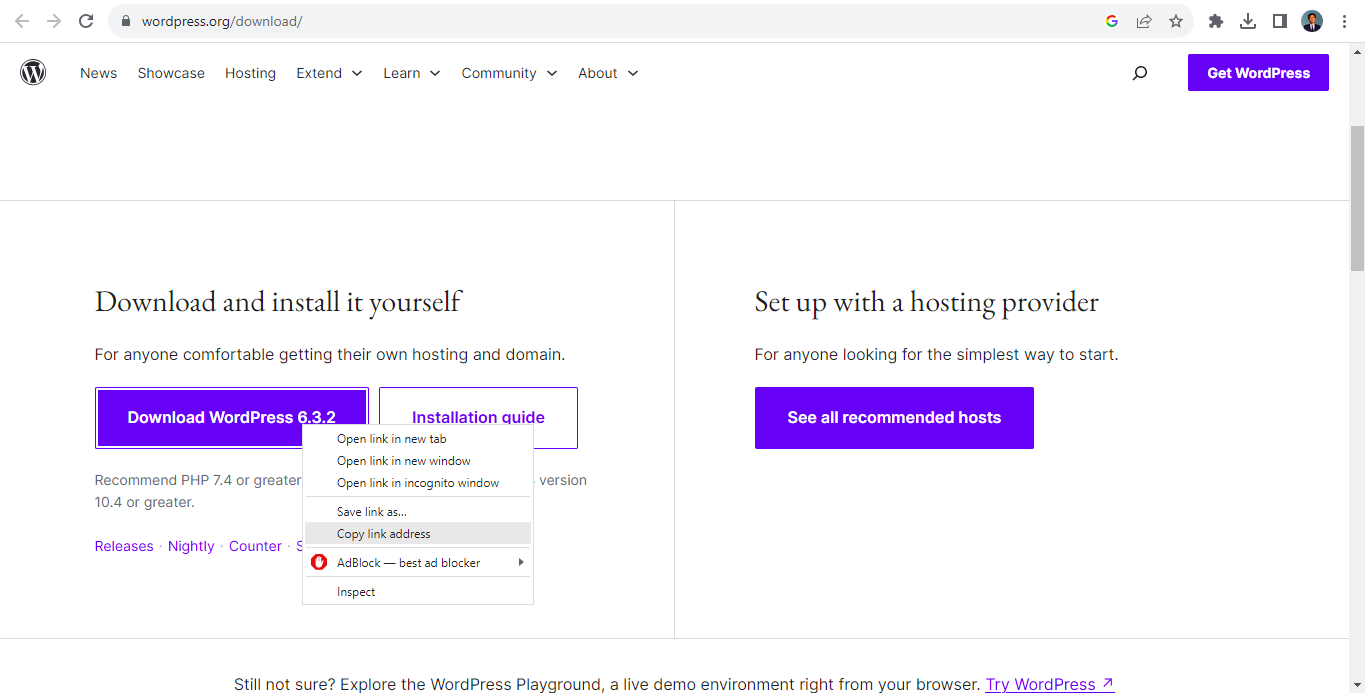Expand the Community menu chevron
This screenshot has height=693, width=1365.
pos(551,73)
